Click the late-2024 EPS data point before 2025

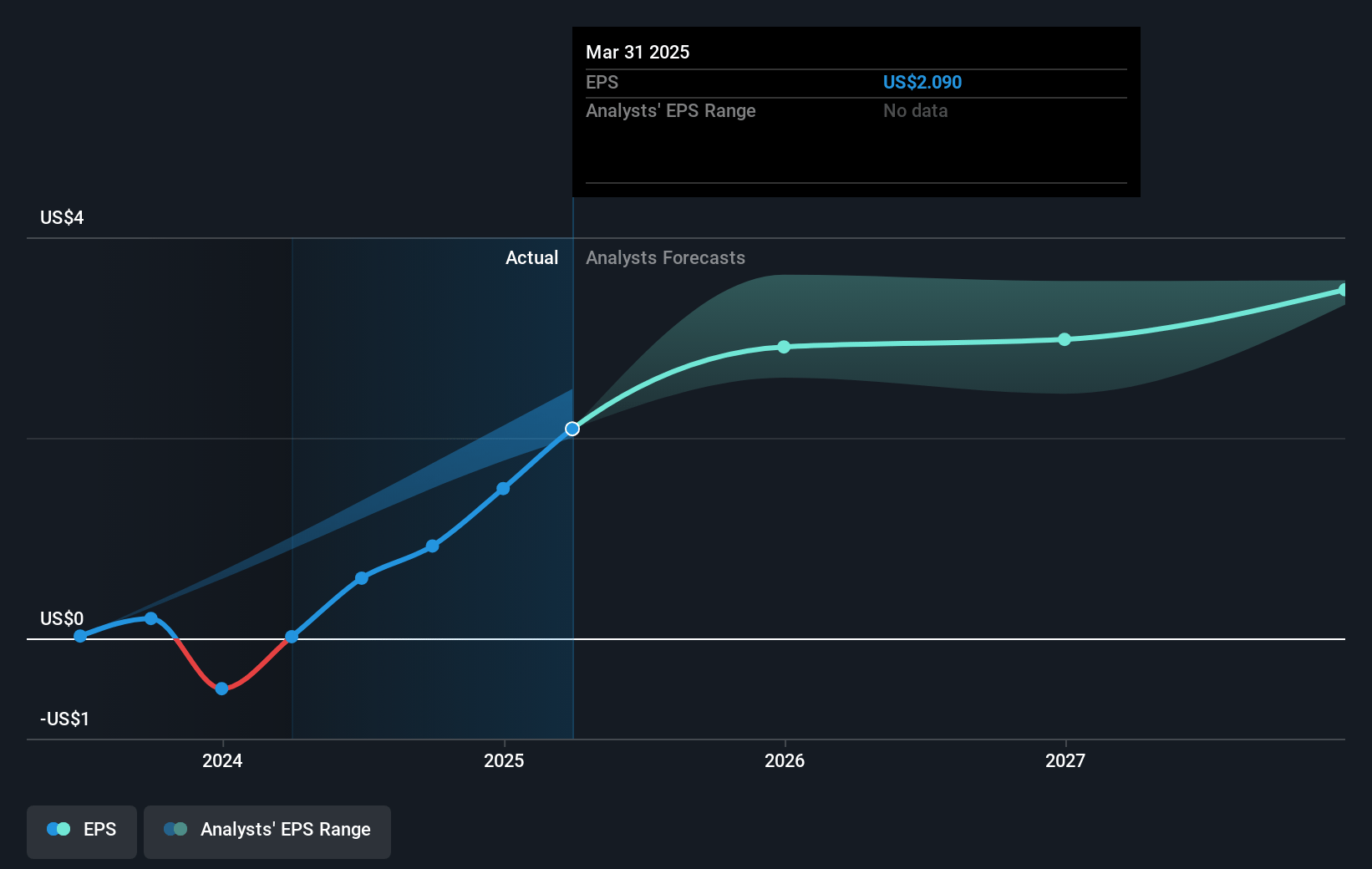(433, 546)
